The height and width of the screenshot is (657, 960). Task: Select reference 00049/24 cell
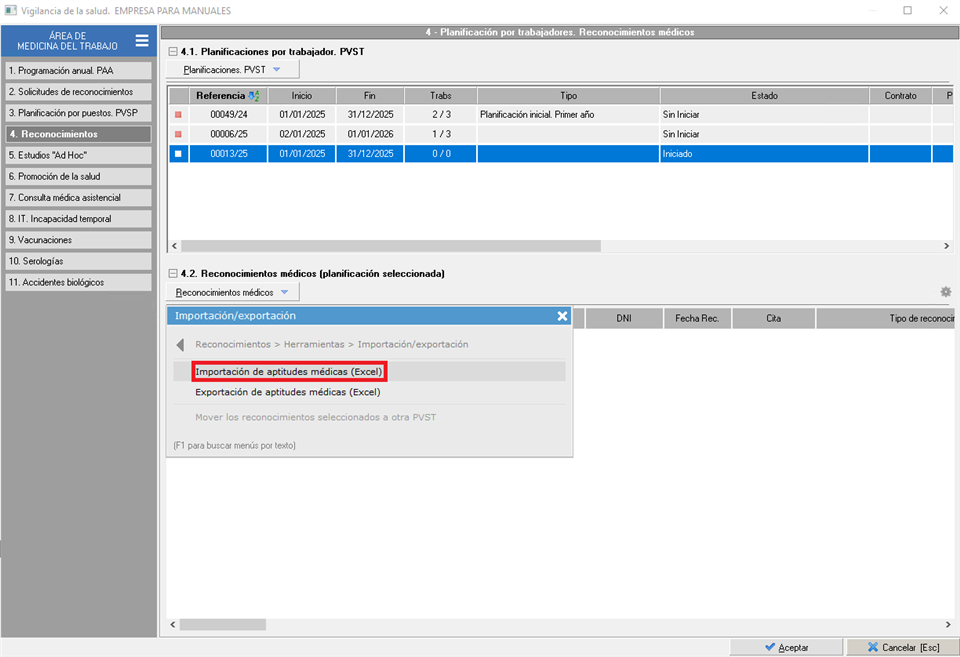[229, 115]
